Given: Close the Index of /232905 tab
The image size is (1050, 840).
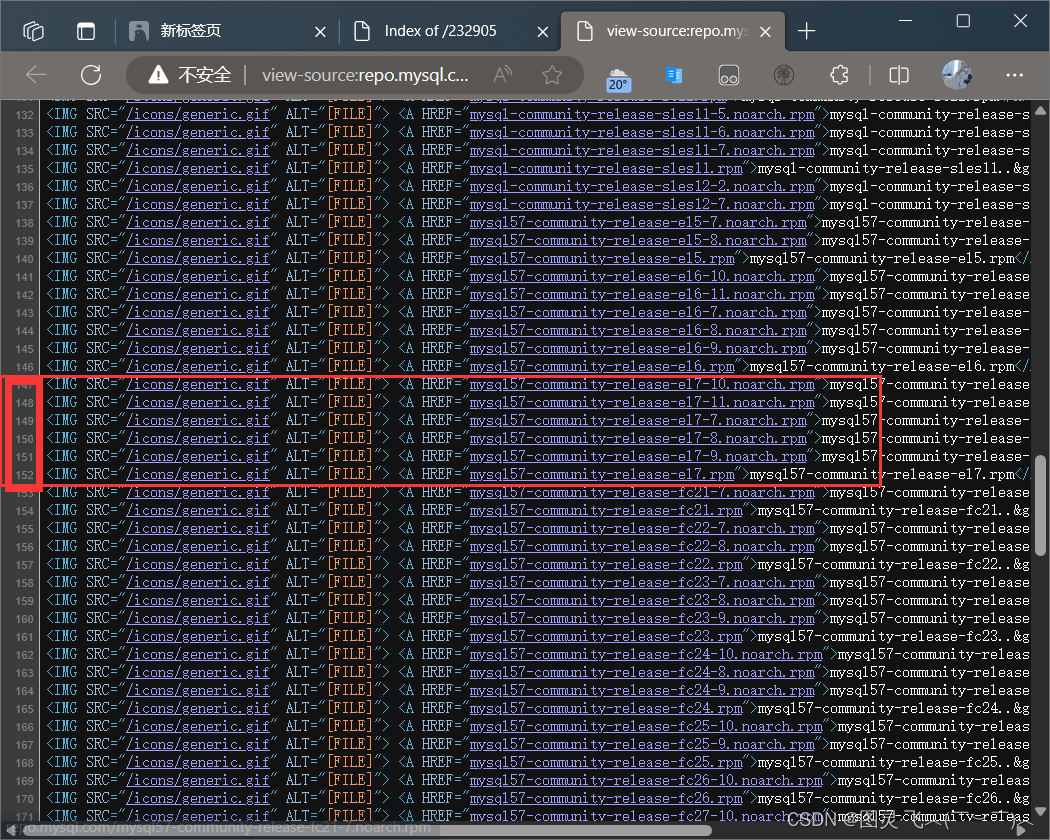Looking at the screenshot, I should 543,31.
